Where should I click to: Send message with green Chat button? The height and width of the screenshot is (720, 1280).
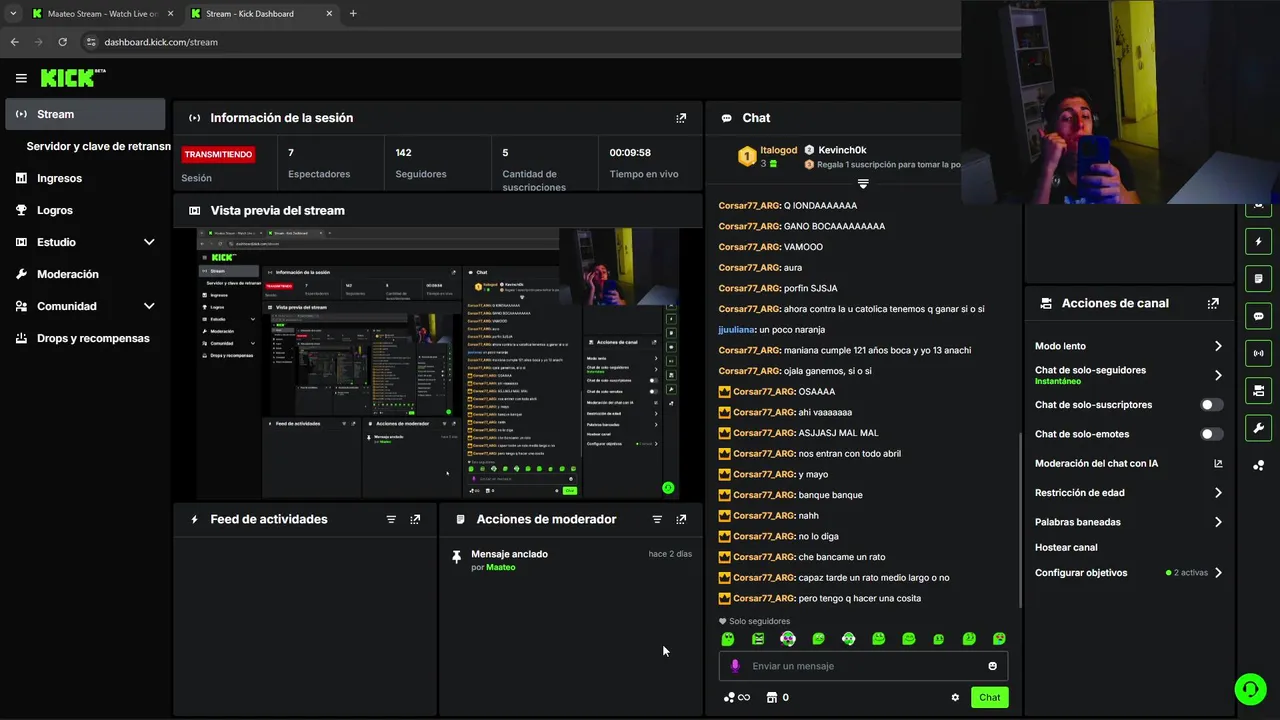(989, 698)
